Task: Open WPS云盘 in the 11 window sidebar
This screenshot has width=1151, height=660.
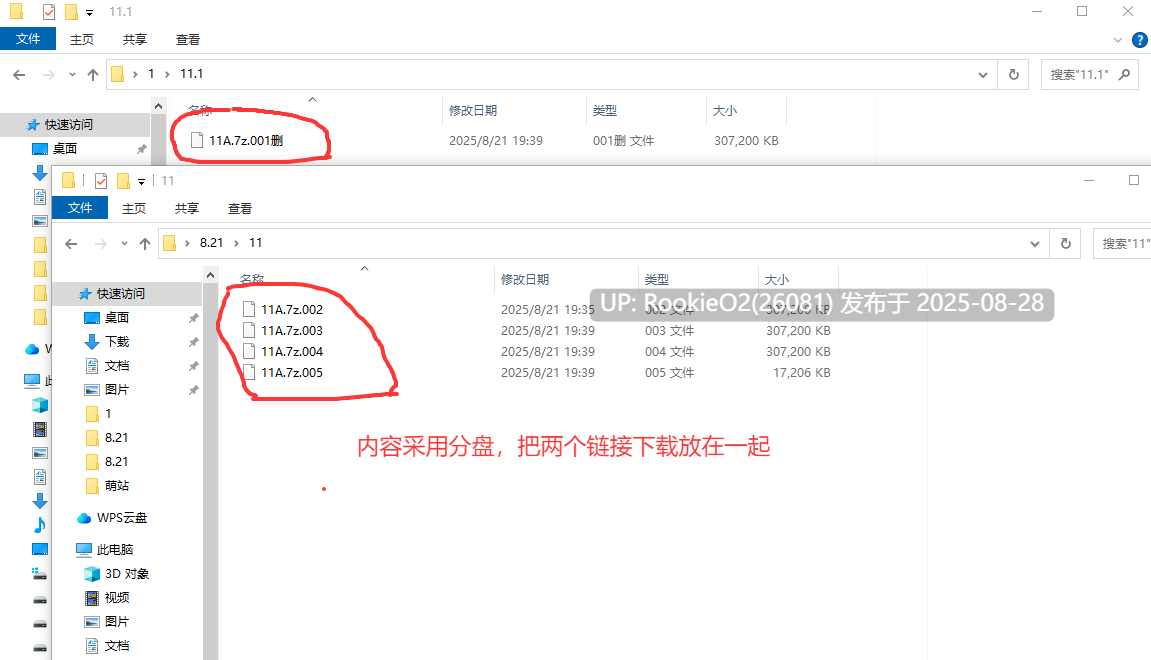Action: tap(122, 518)
